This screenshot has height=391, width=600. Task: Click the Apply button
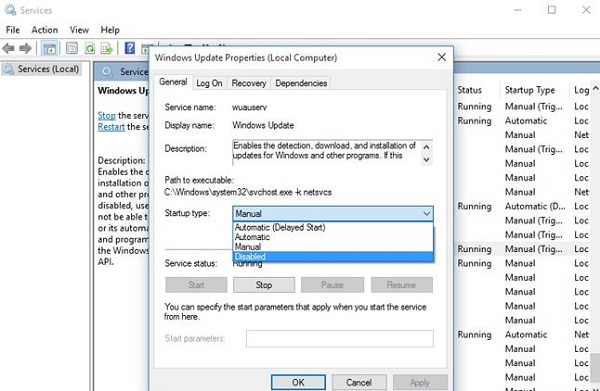[420, 382]
